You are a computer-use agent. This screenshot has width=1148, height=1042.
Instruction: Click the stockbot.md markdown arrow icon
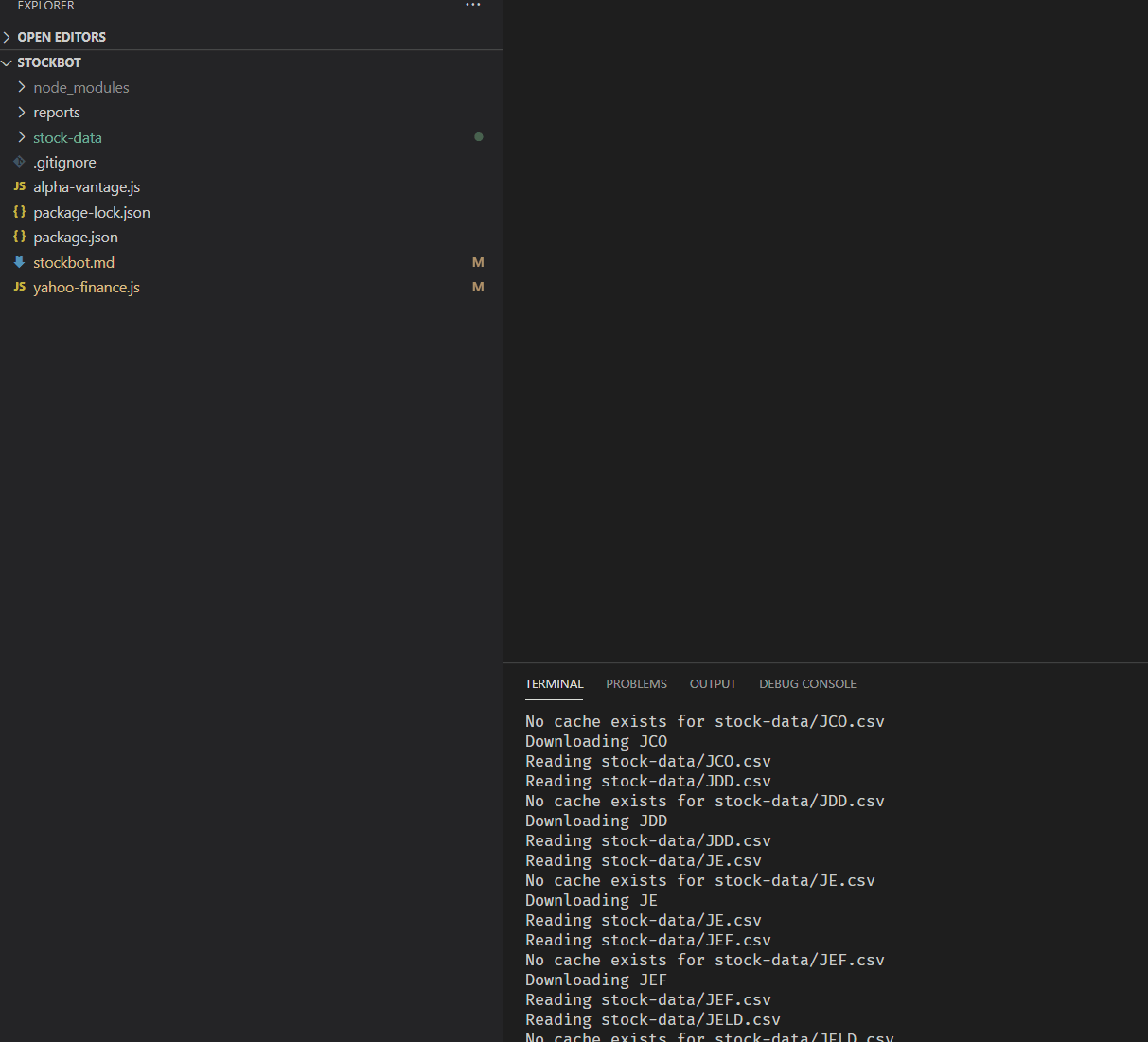19,262
